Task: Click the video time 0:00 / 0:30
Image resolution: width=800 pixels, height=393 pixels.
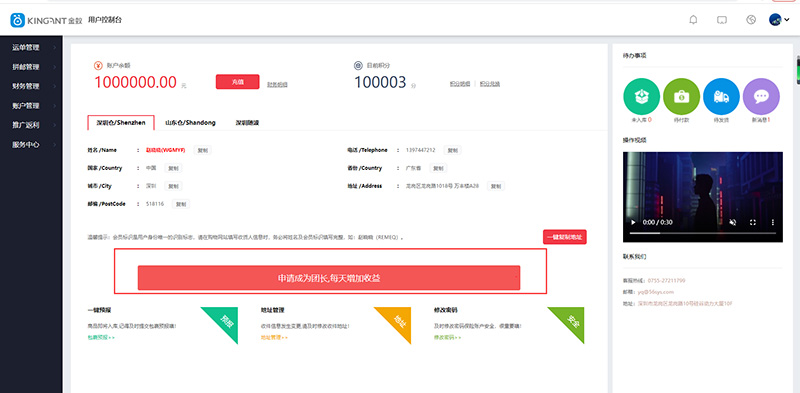Action: (x=658, y=223)
